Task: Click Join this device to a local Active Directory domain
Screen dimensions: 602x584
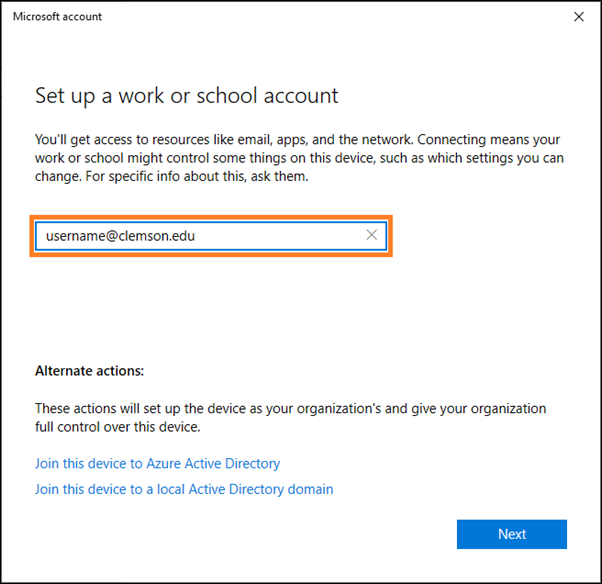Action: point(184,489)
